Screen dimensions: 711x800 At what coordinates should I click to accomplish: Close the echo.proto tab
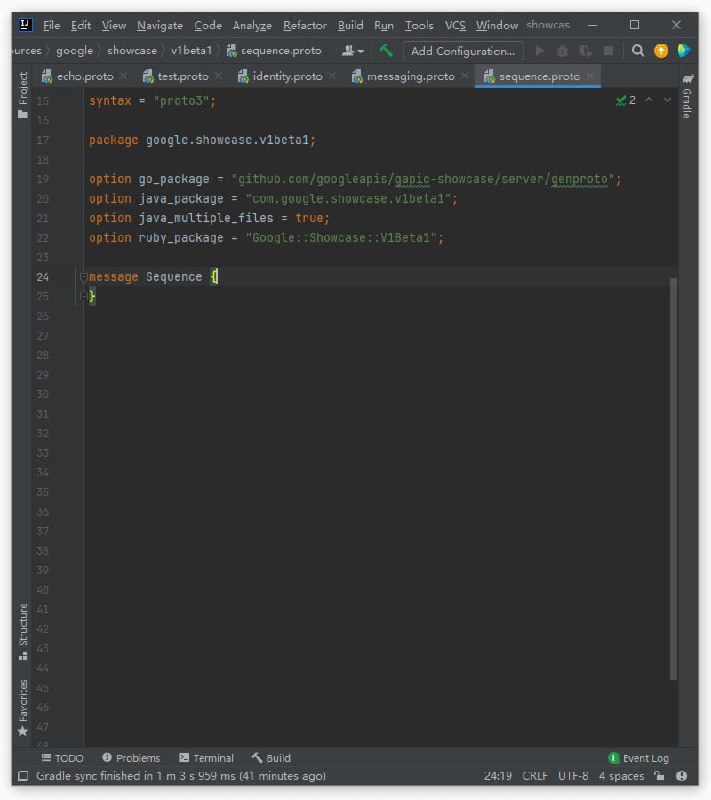coord(124,76)
